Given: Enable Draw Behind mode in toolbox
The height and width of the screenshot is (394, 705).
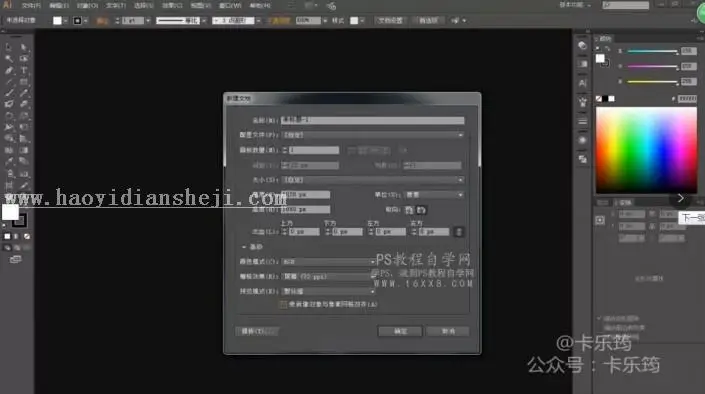Looking at the screenshot, I should click(x=17, y=247).
